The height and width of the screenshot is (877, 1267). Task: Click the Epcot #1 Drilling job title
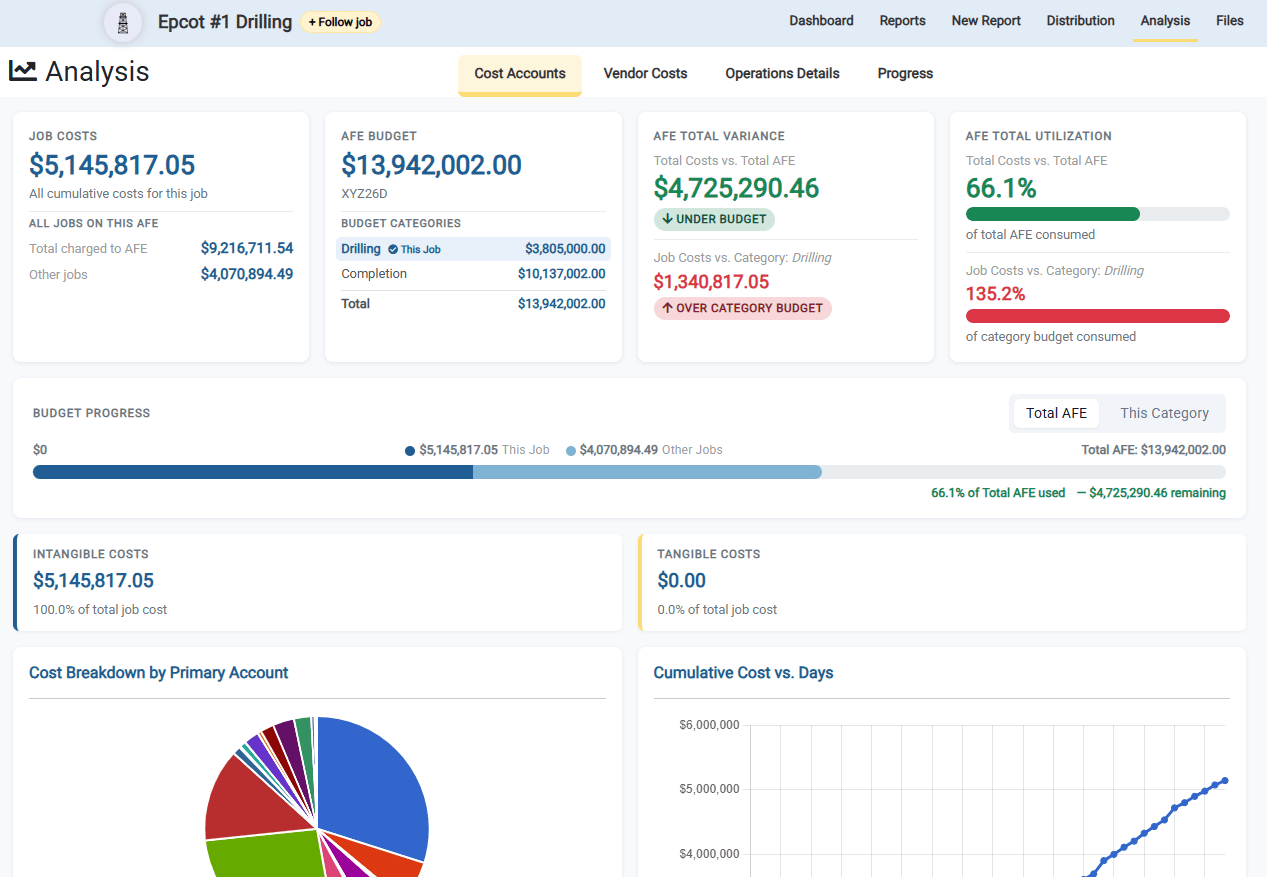[x=225, y=22]
